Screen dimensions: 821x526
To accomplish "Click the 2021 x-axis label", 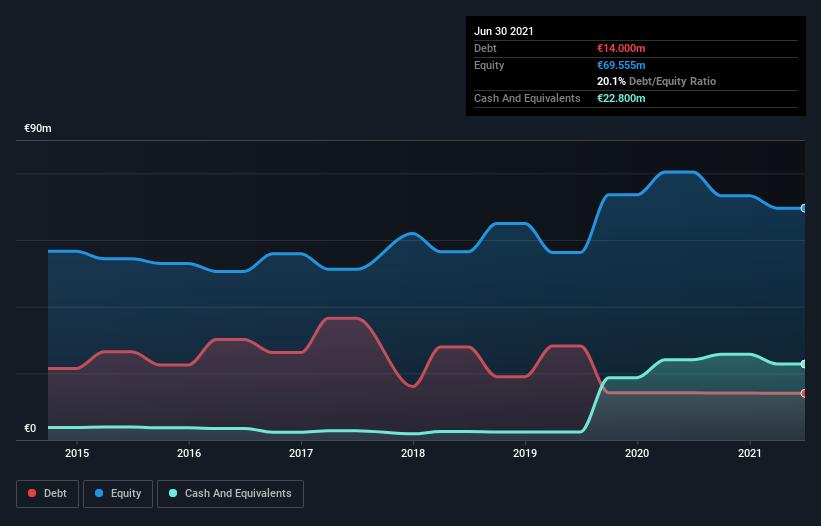I will click(749, 453).
